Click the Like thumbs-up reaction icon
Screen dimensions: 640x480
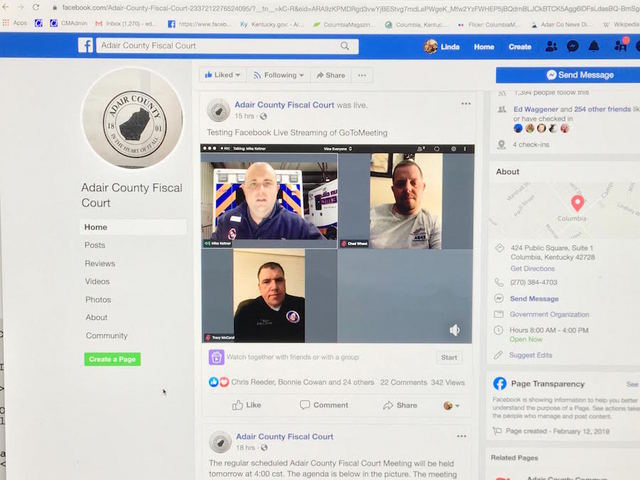click(213, 382)
